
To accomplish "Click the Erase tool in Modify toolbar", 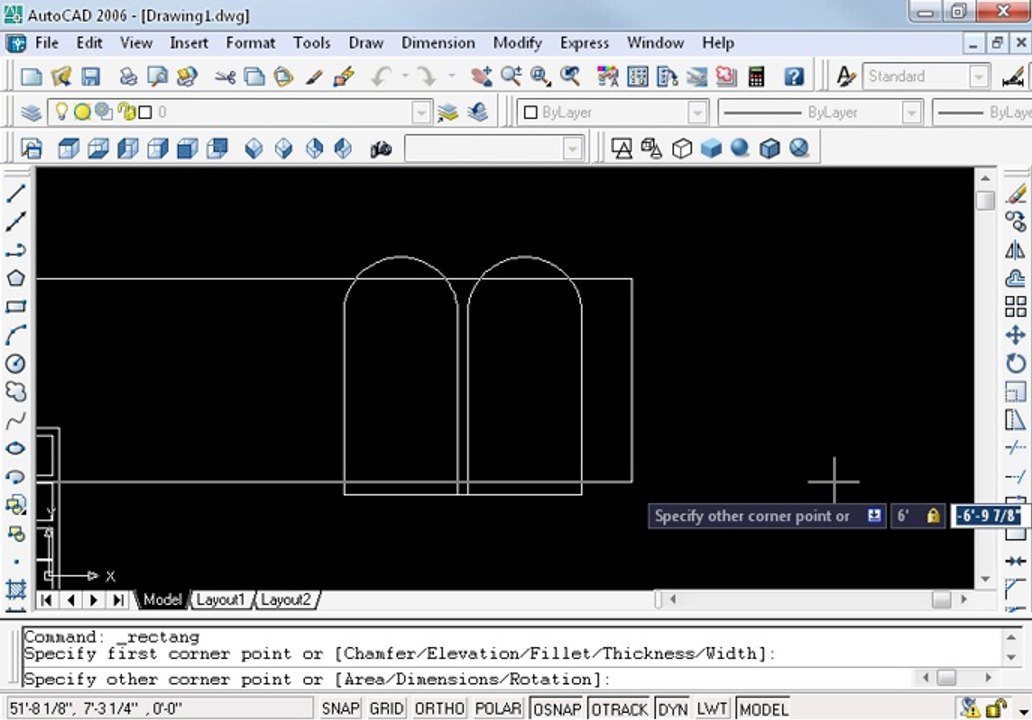I will coord(1016,193).
